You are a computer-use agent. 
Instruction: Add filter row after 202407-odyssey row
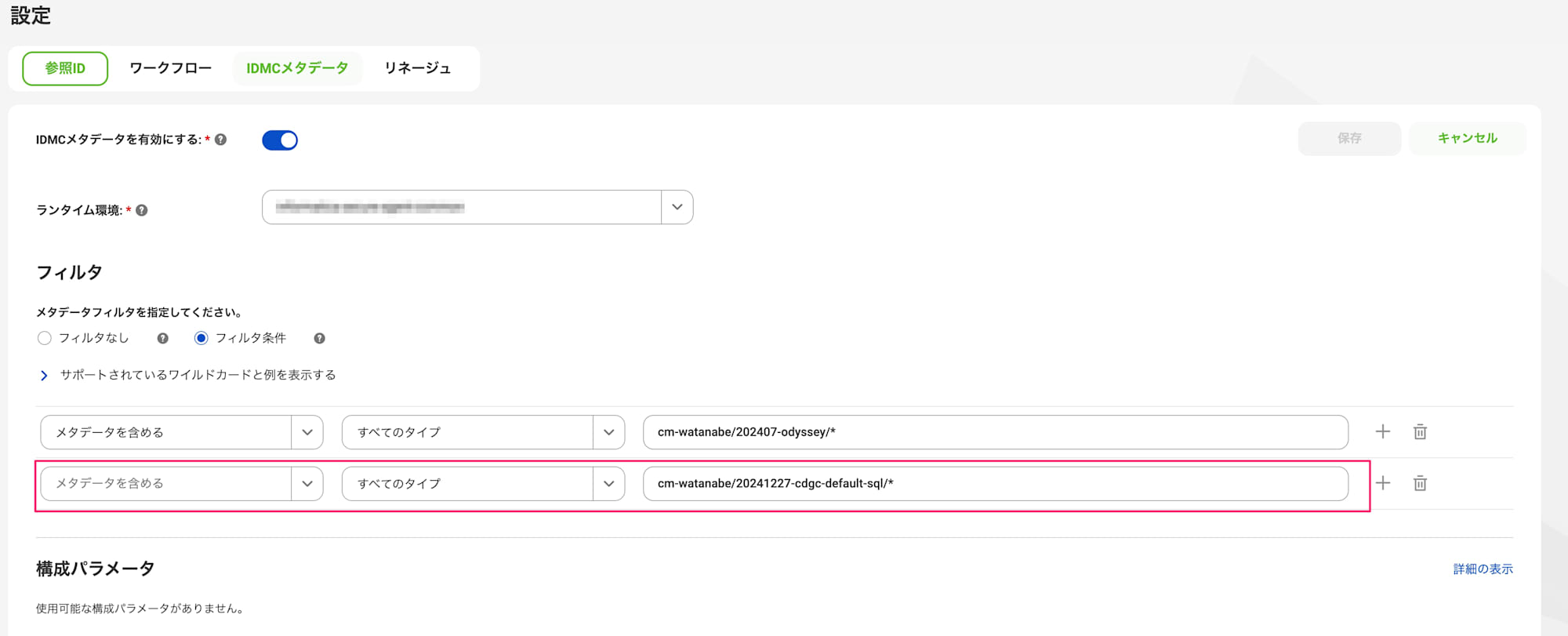point(1383,431)
